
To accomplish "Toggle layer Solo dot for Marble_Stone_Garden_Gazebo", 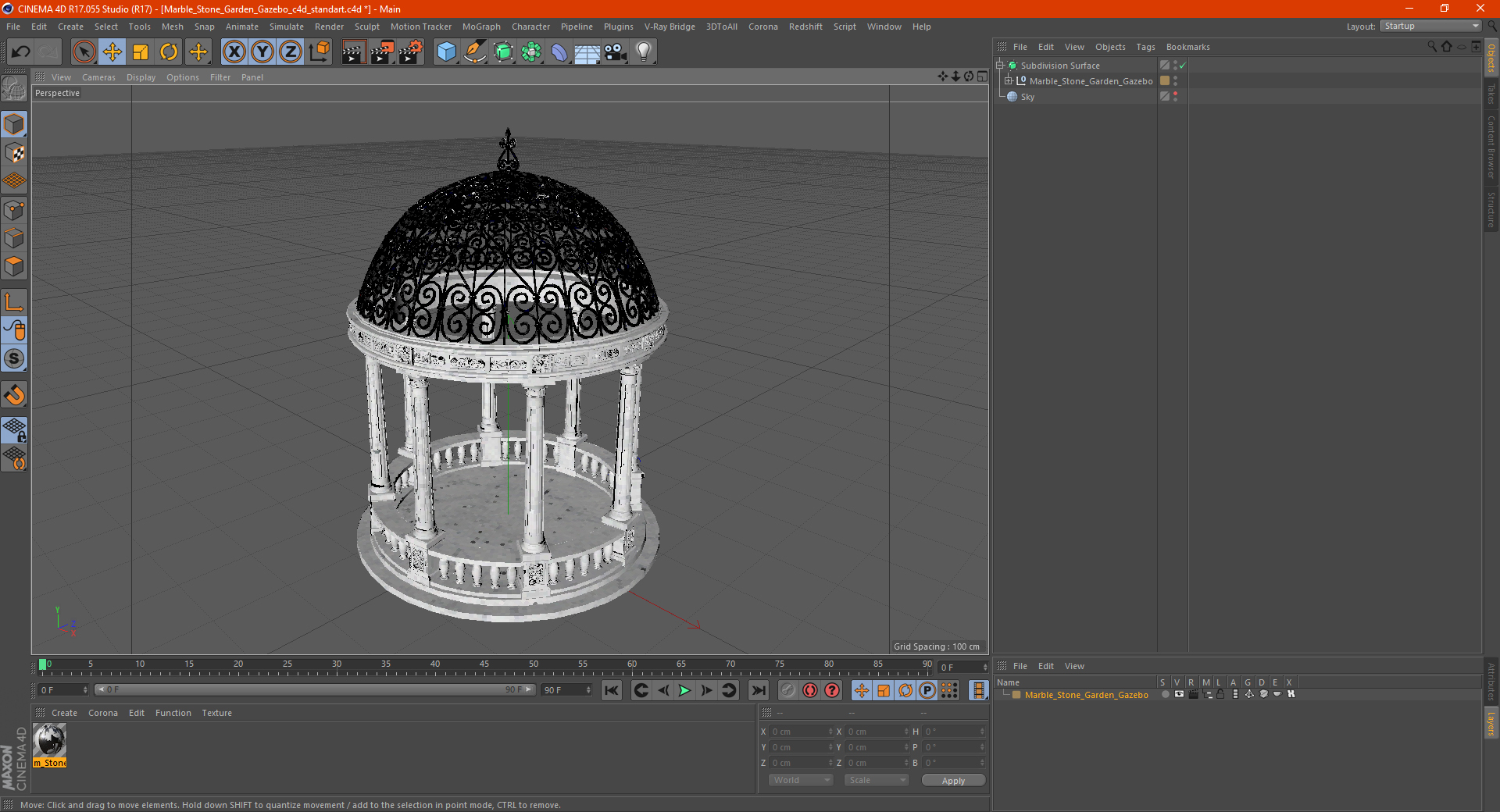I will tap(1166, 694).
